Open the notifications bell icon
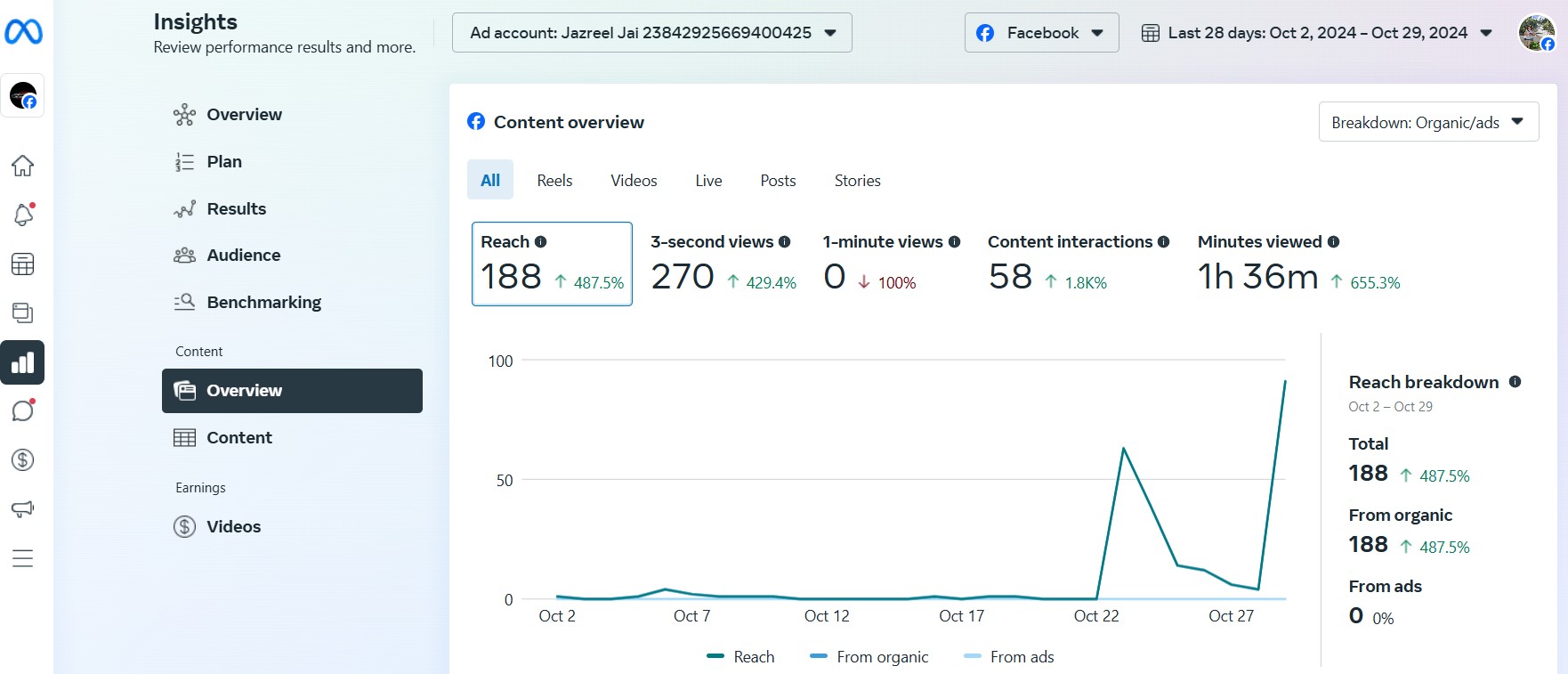Image resolution: width=1568 pixels, height=674 pixels. click(x=22, y=215)
